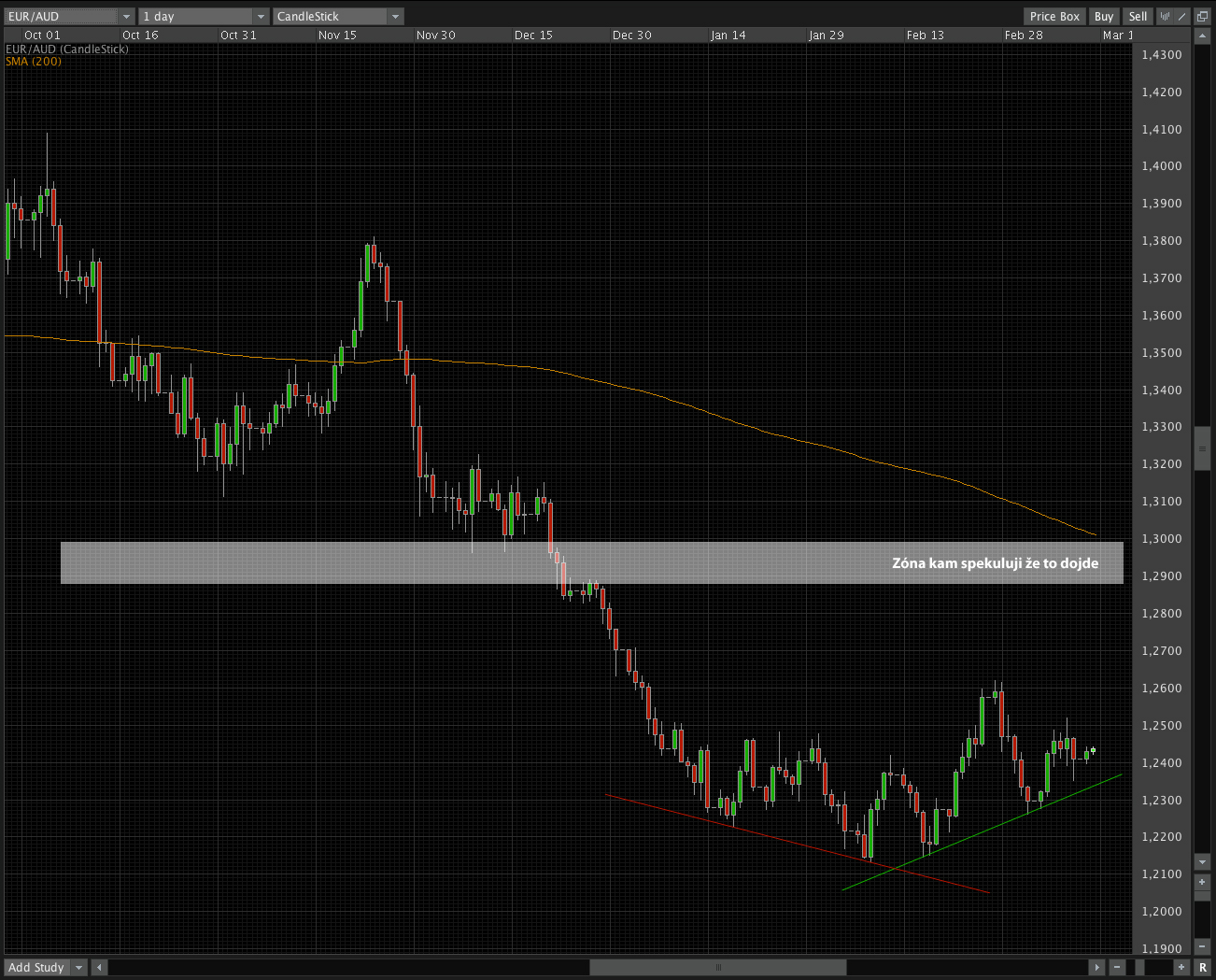The height and width of the screenshot is (980, 1216).
Task: Click the Dec 15 date axis label
Action: (533, 36)
